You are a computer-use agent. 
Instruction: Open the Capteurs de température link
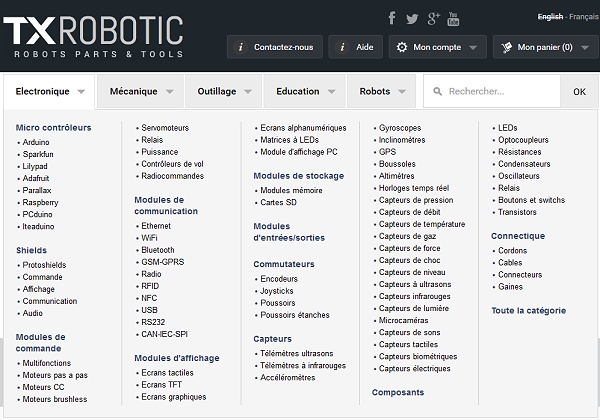point(422,224)
